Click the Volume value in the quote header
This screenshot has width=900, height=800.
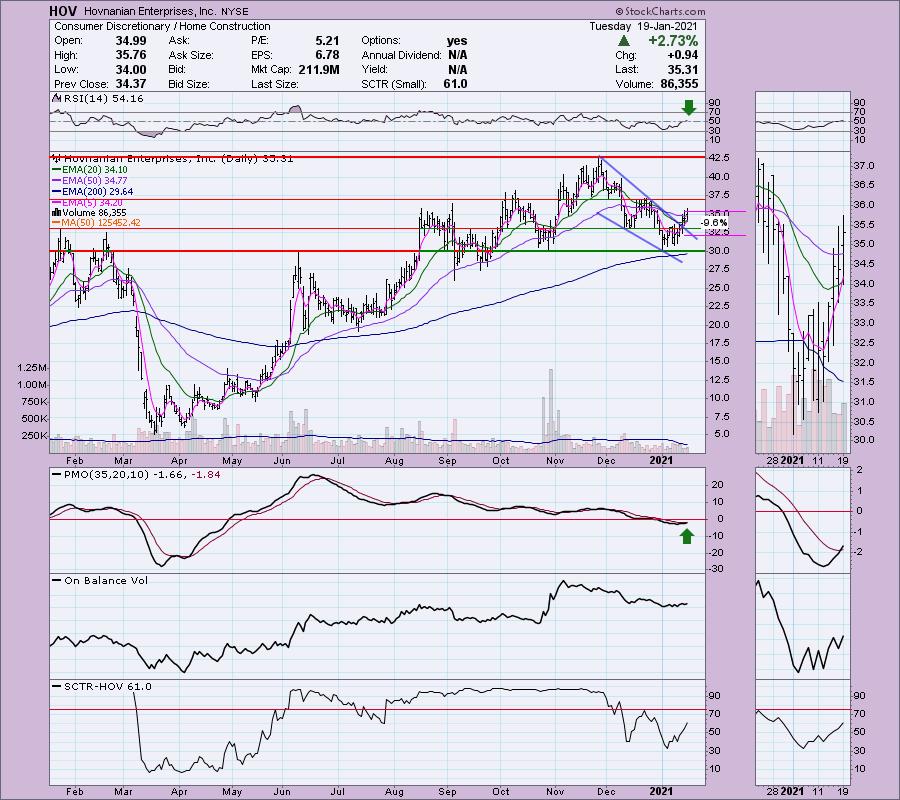click(679, 84)
